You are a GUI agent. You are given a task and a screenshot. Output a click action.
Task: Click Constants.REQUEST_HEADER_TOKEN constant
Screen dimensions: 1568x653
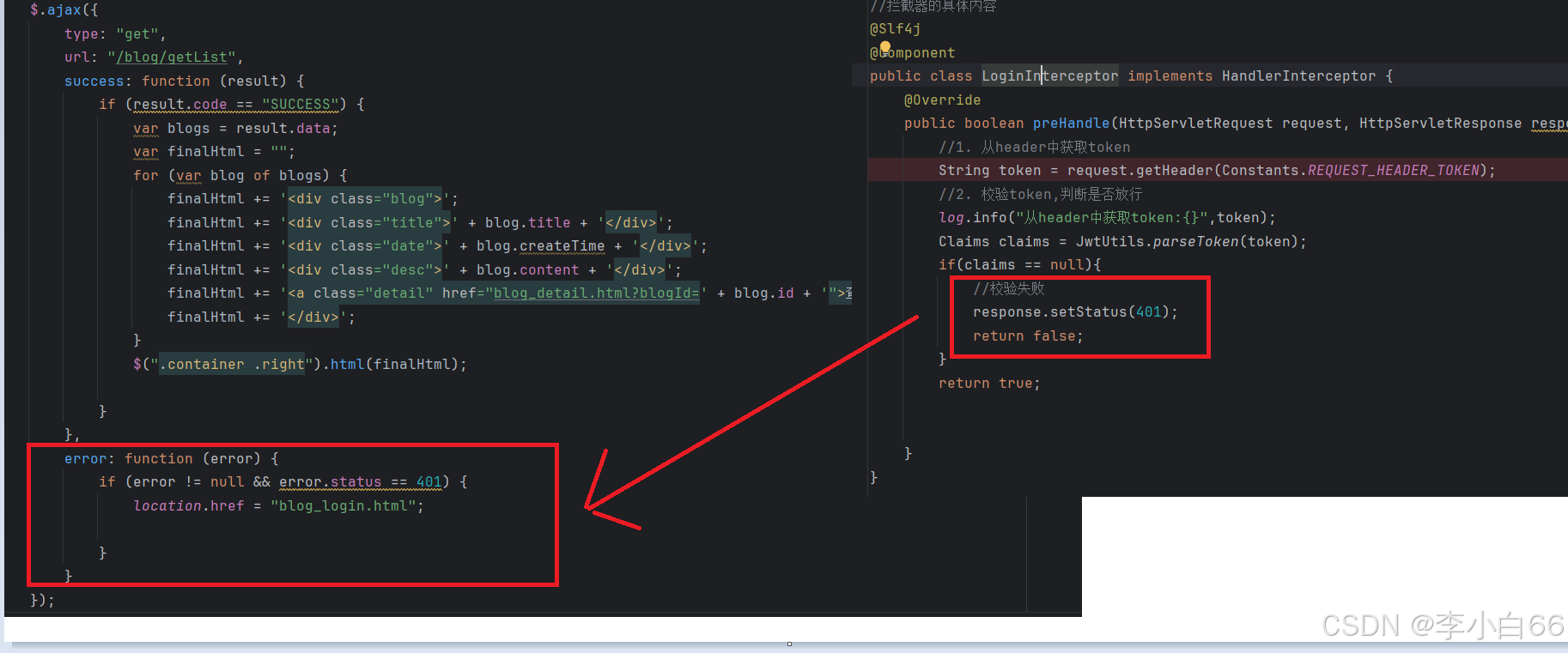point(1350,171)
